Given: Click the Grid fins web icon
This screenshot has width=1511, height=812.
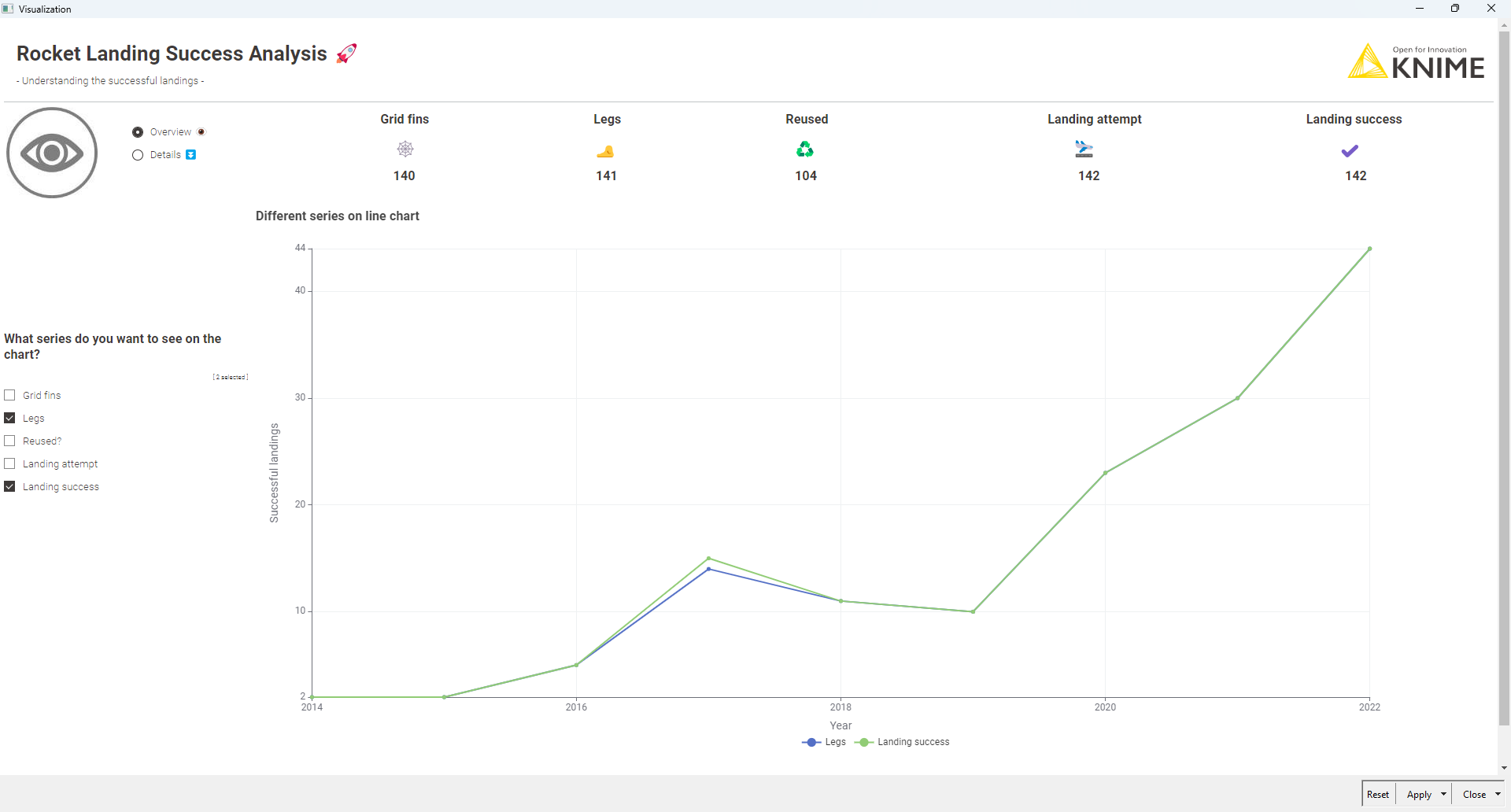Looking at the screenshot, I should 405,149.
